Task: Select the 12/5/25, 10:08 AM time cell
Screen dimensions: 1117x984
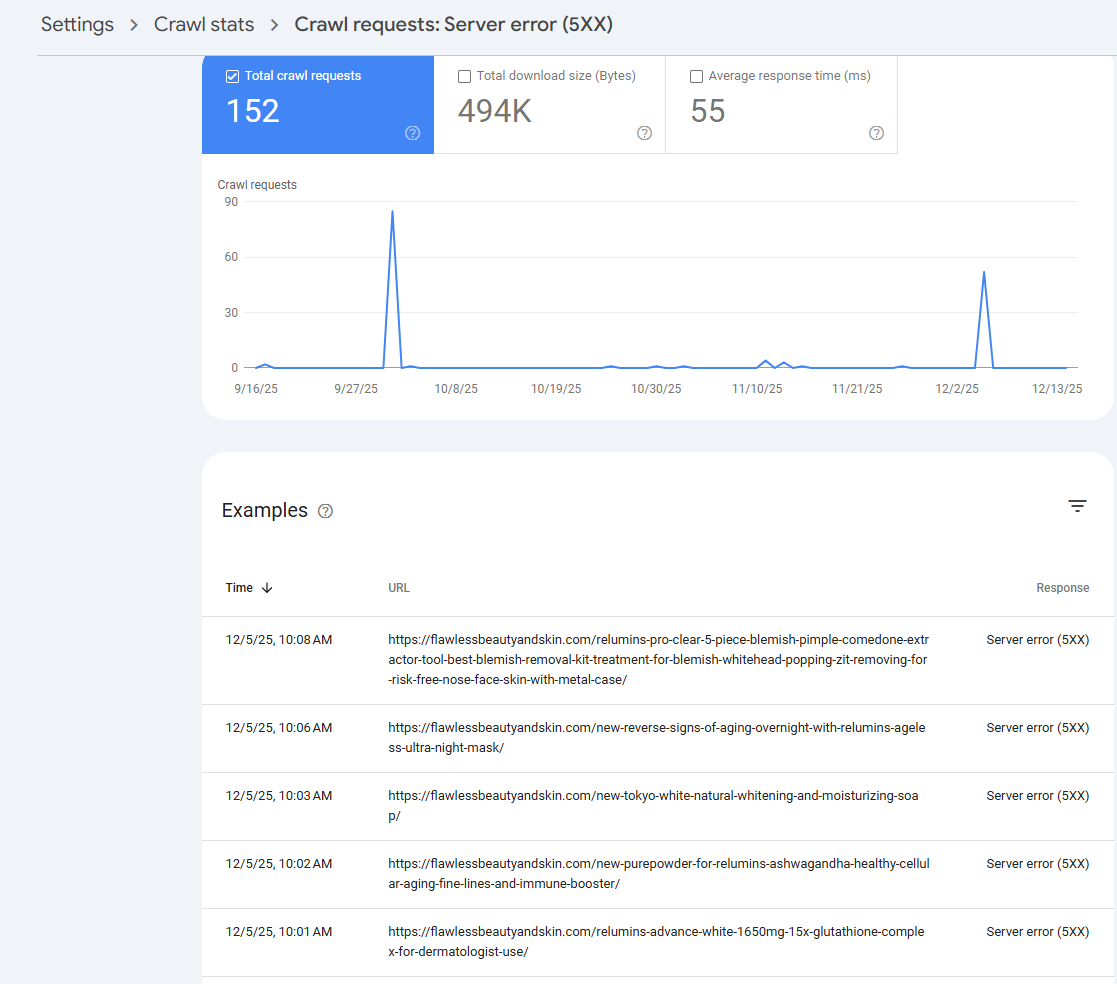Action: [x=279, y=640]
